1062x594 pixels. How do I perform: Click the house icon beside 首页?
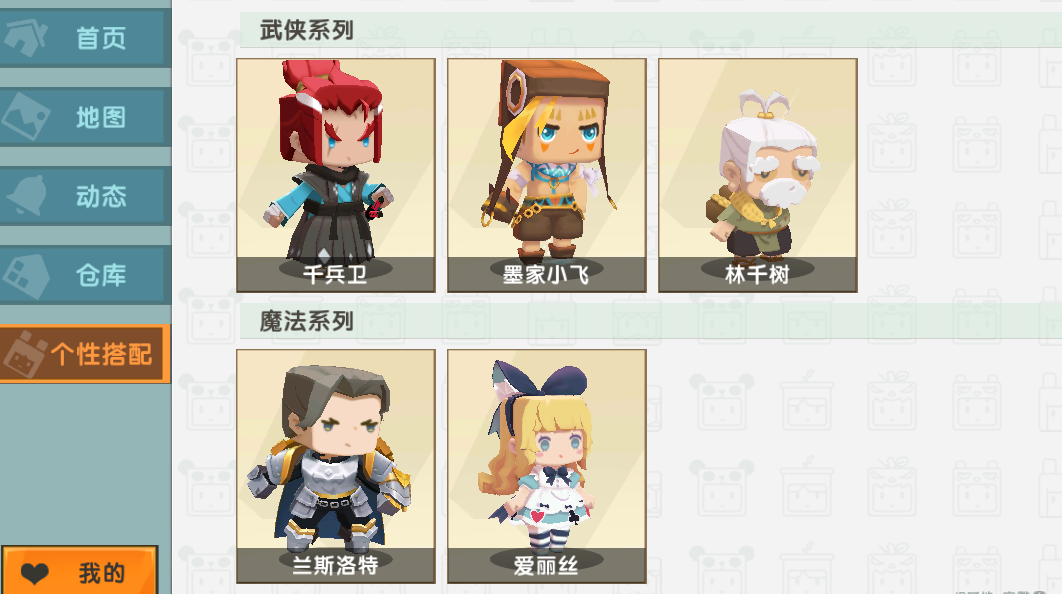tap(25, 37)
